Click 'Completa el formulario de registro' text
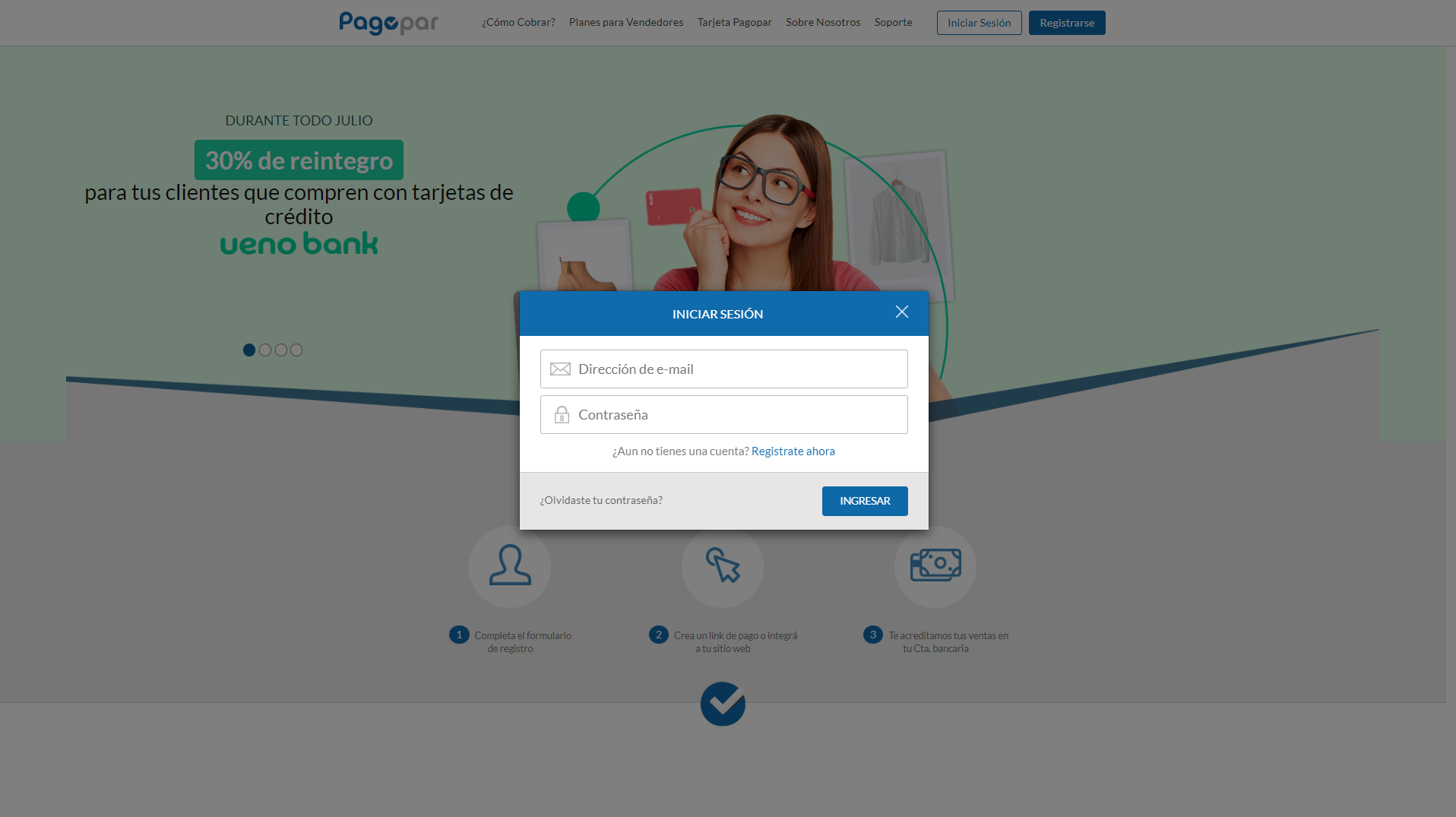1456x817 pixels. pyautogui.click(x=523, y=641)
